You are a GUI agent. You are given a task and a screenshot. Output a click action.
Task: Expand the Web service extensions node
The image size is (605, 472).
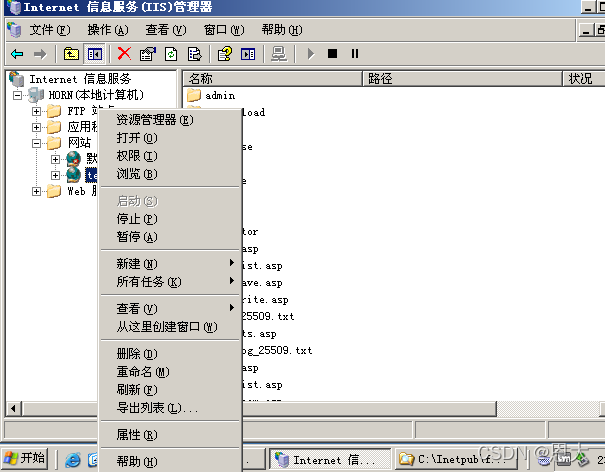36,191
